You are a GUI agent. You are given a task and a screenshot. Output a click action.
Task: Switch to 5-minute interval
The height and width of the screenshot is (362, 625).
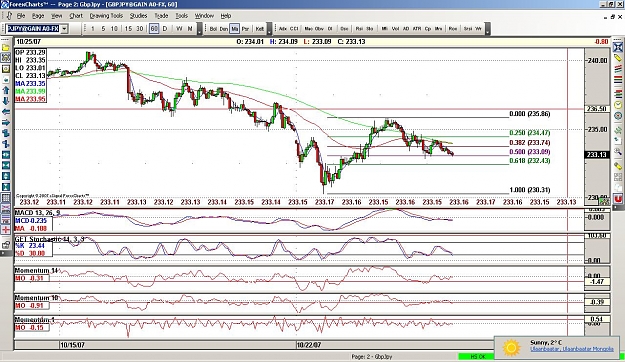click(103, 29)
